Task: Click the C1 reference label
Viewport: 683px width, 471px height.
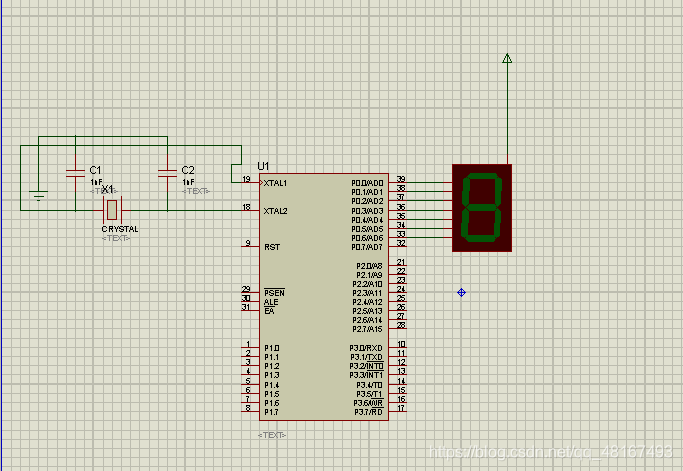Action: 95,170
